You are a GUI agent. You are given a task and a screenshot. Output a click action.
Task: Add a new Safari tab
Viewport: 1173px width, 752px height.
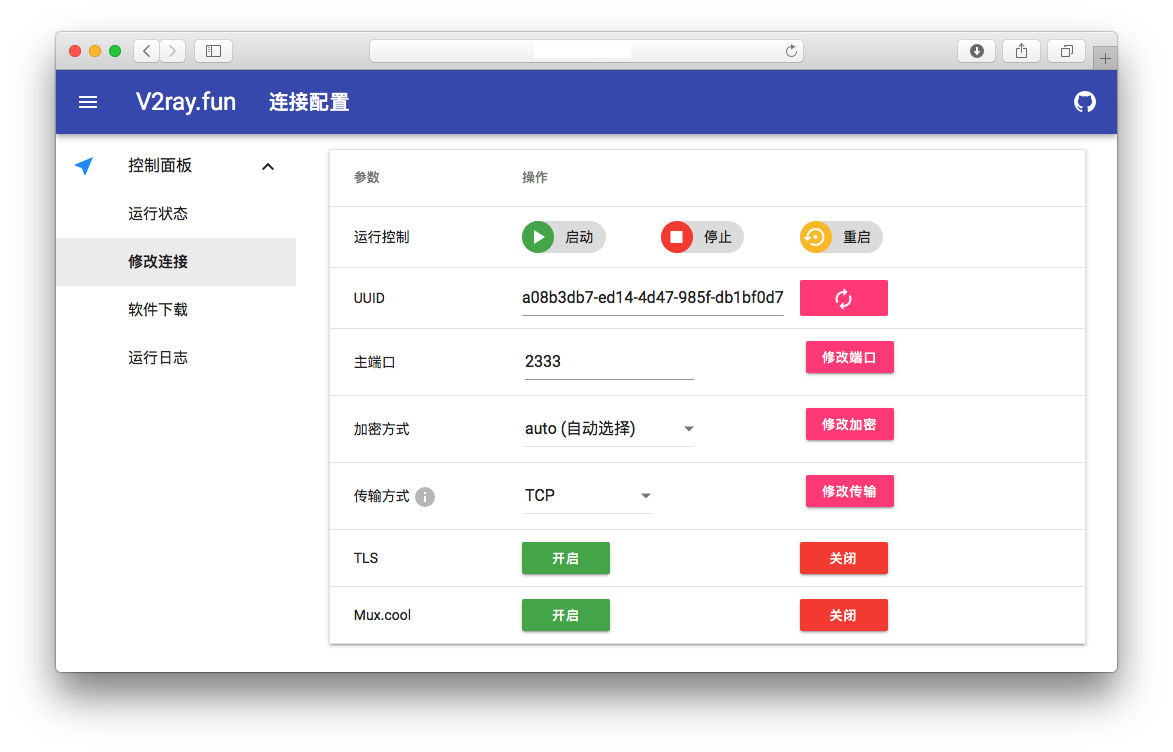pos(1105,58)
